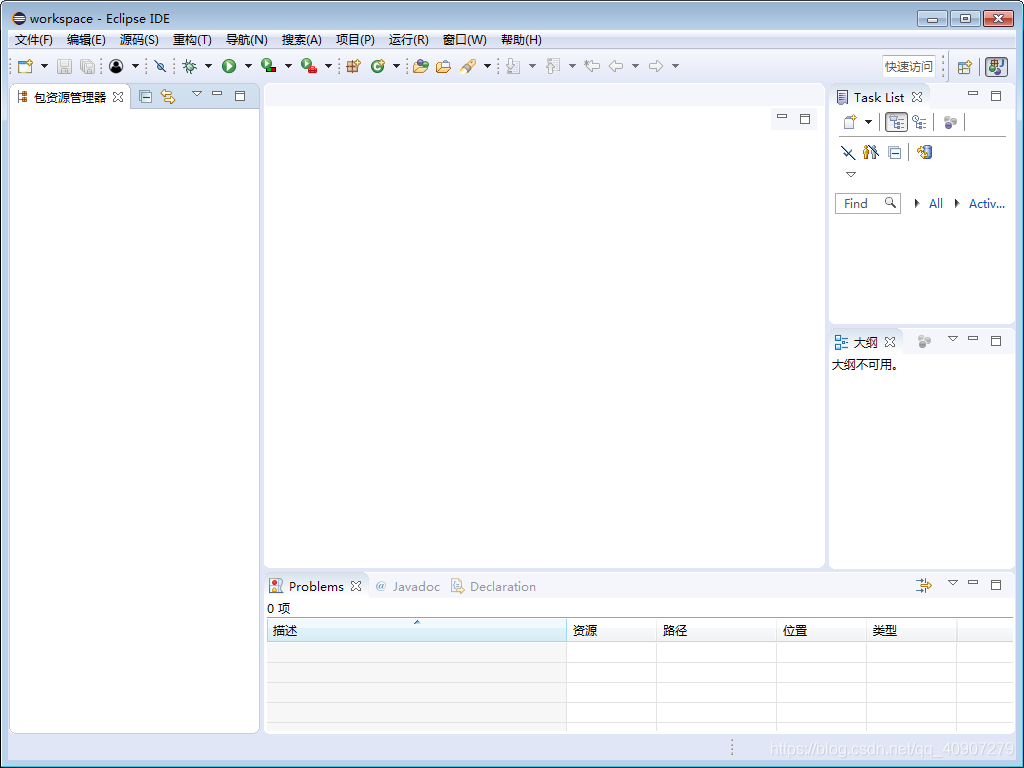Screen dimensions: 1024x768
Task: Click the 类型 column header
Action: click(x=911, y=631)
